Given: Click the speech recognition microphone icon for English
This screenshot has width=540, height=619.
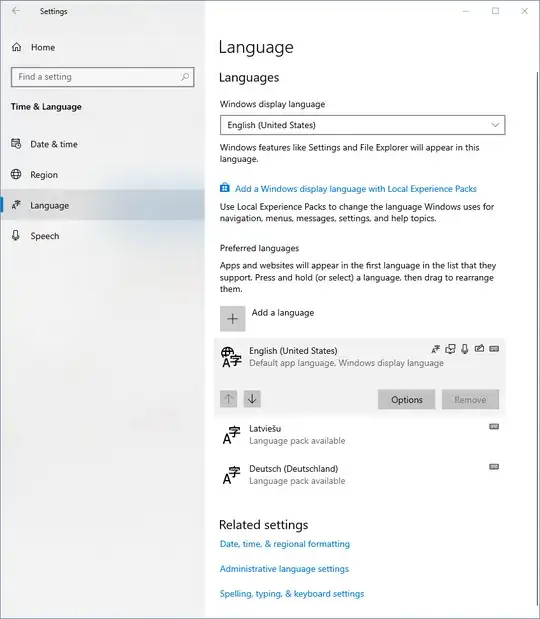Looking at the screenshot, I should click(x=465, y=349).
